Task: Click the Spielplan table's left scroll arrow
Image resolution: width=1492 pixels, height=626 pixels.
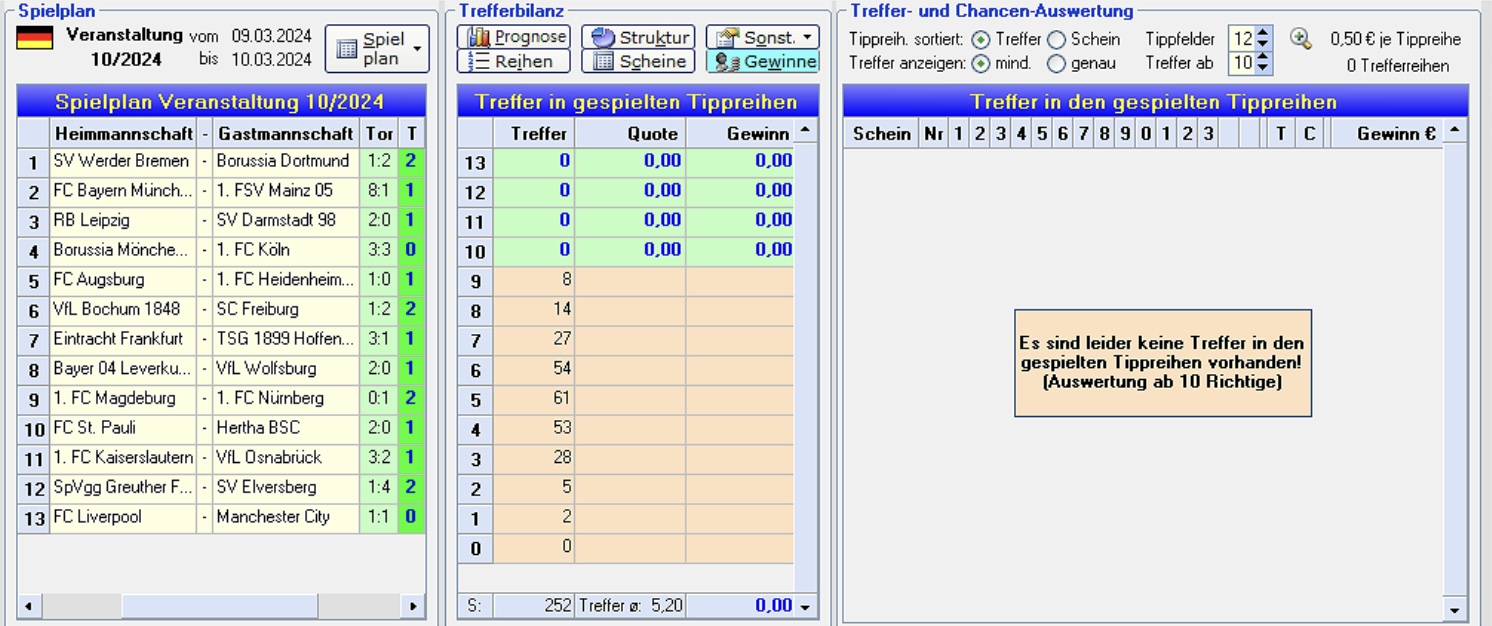Action: coord(28,606)
